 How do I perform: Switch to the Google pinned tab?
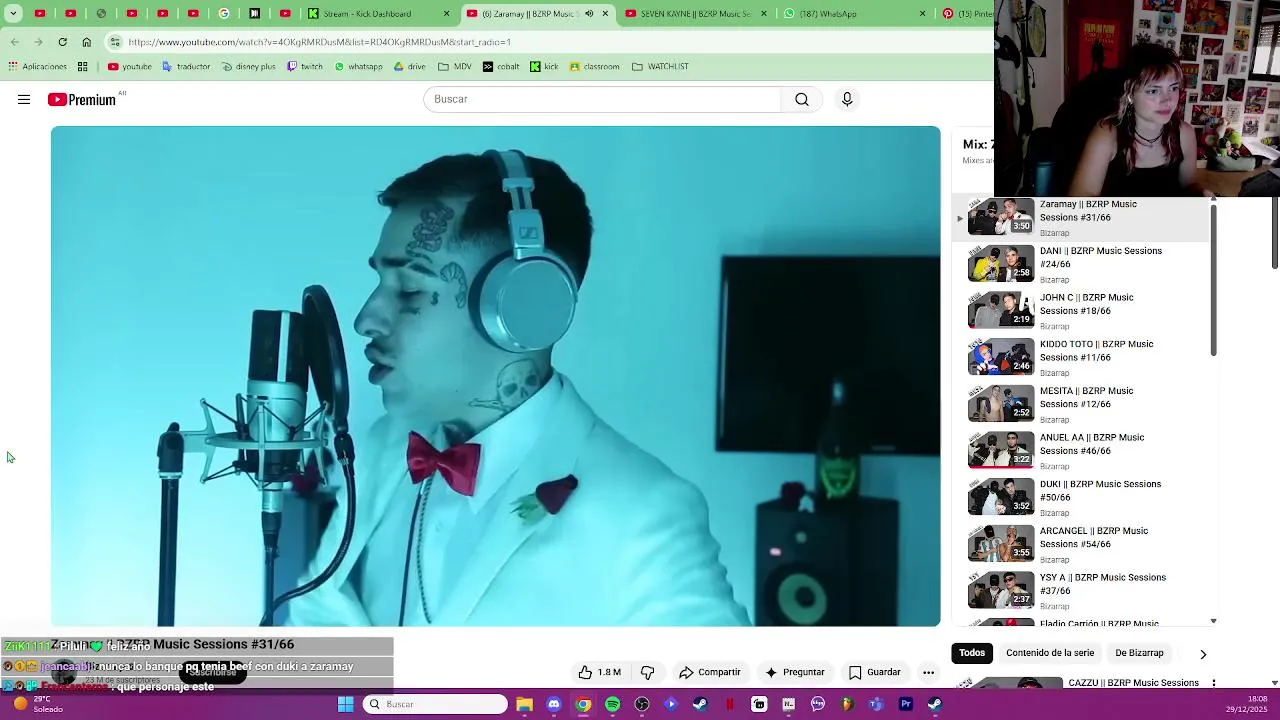pyautogui.click(x=224, y=14)
